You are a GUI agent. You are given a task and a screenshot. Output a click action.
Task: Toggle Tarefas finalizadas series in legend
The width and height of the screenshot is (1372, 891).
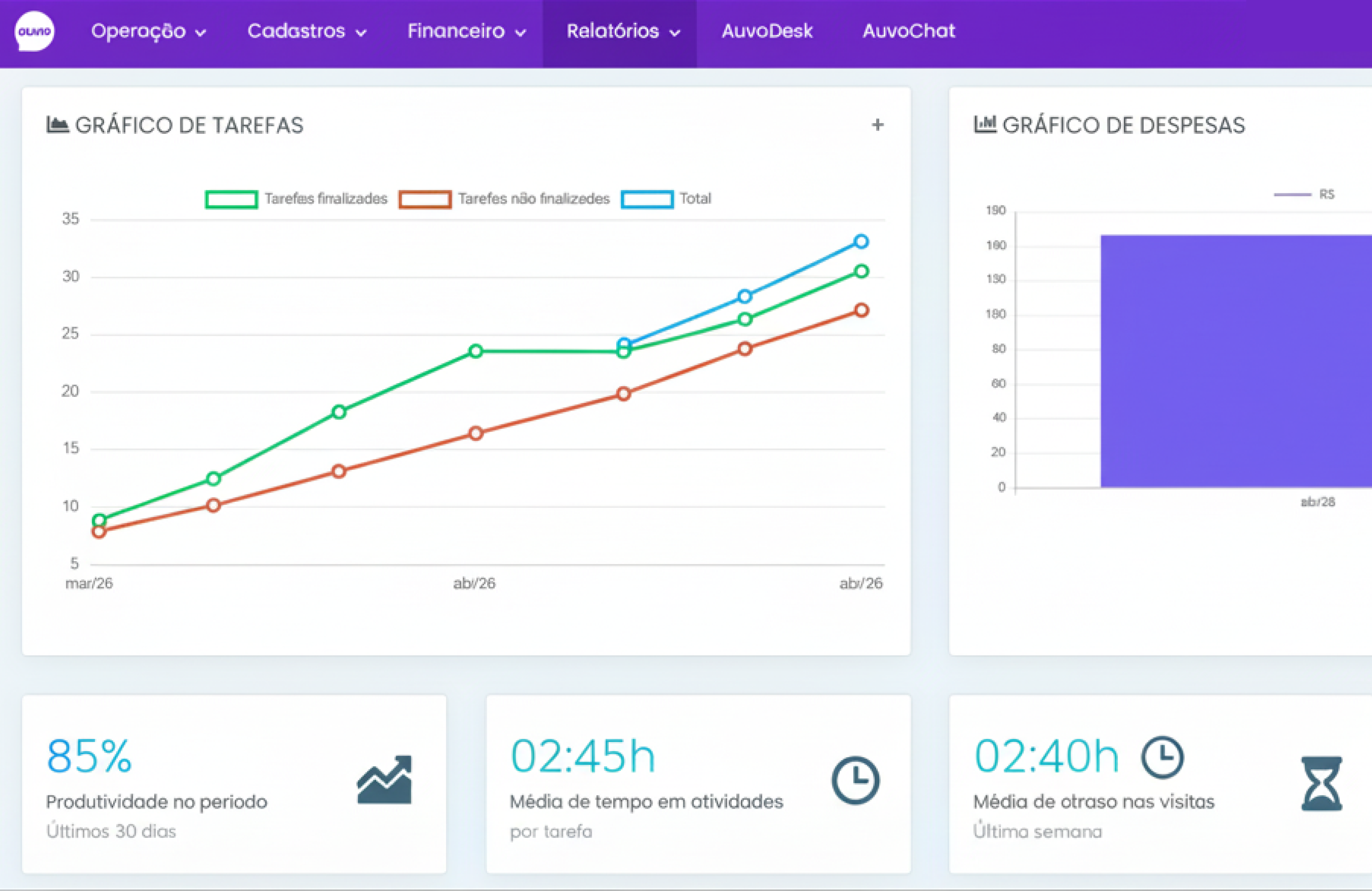click(231, 199)
